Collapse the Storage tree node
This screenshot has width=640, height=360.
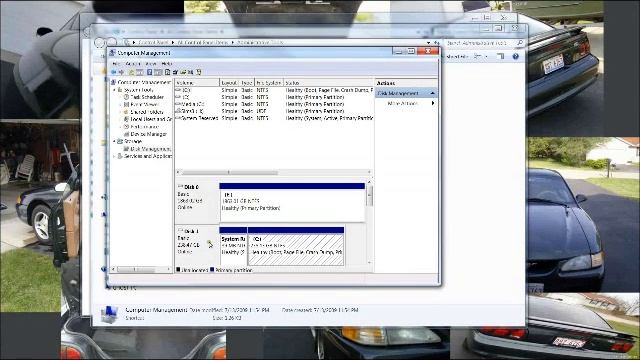pyautogui.click(x=115, y=141)
